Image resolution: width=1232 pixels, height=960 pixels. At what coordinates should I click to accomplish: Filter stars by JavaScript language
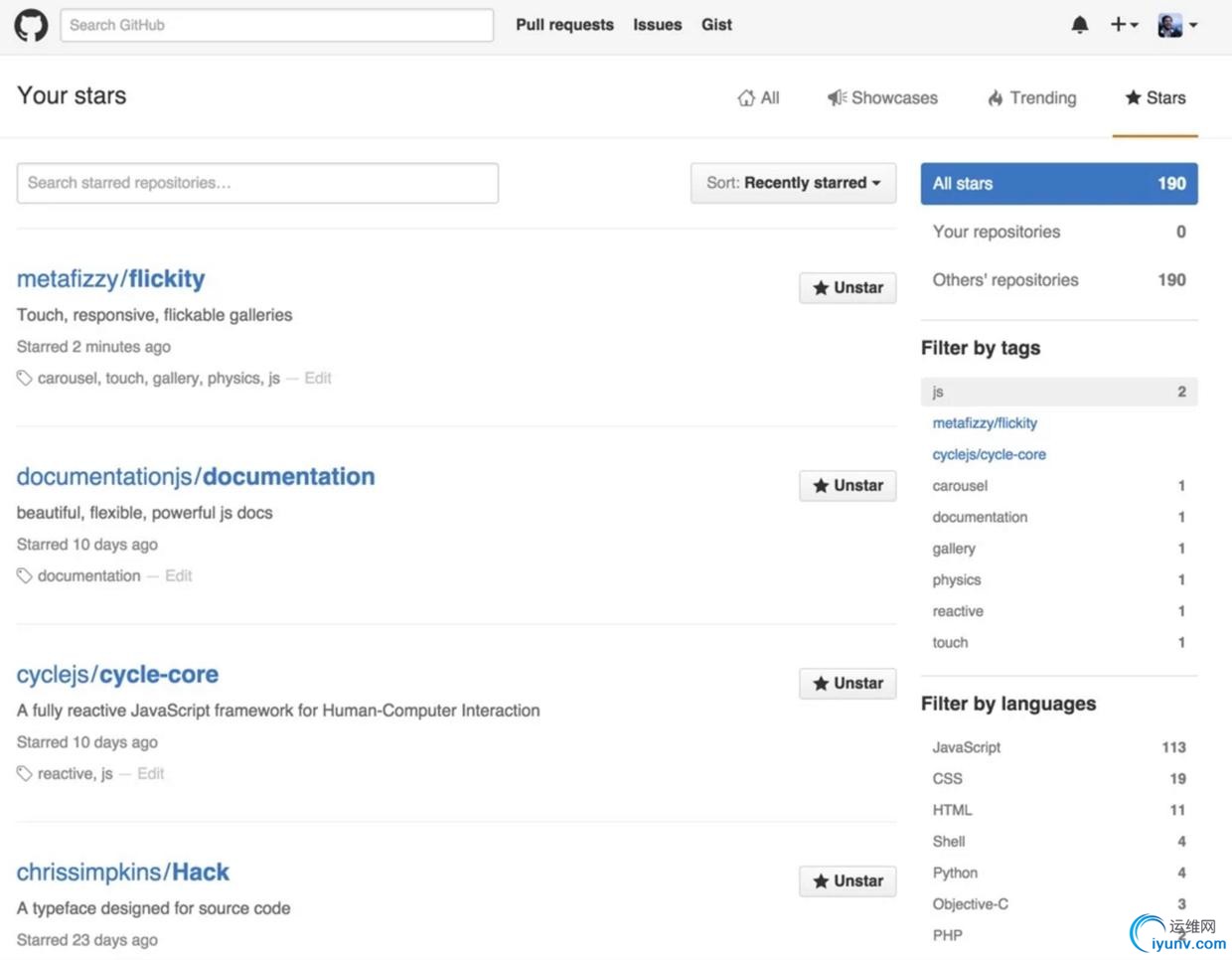click(x=967, y=747)
